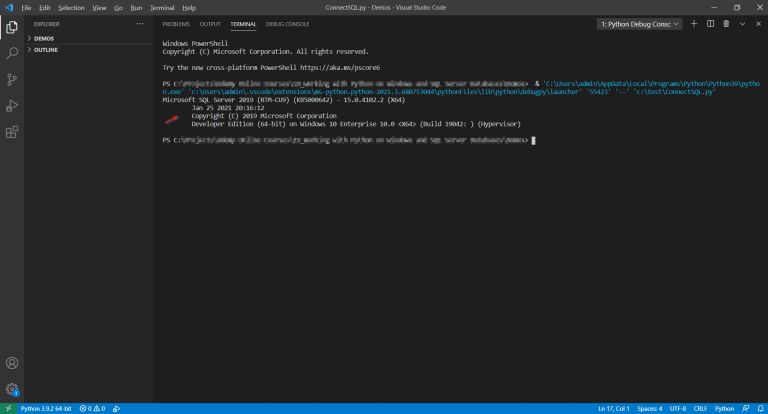Open the Python Debug Console terminal dropdown
768x414 pixels.
click(639, 24)
